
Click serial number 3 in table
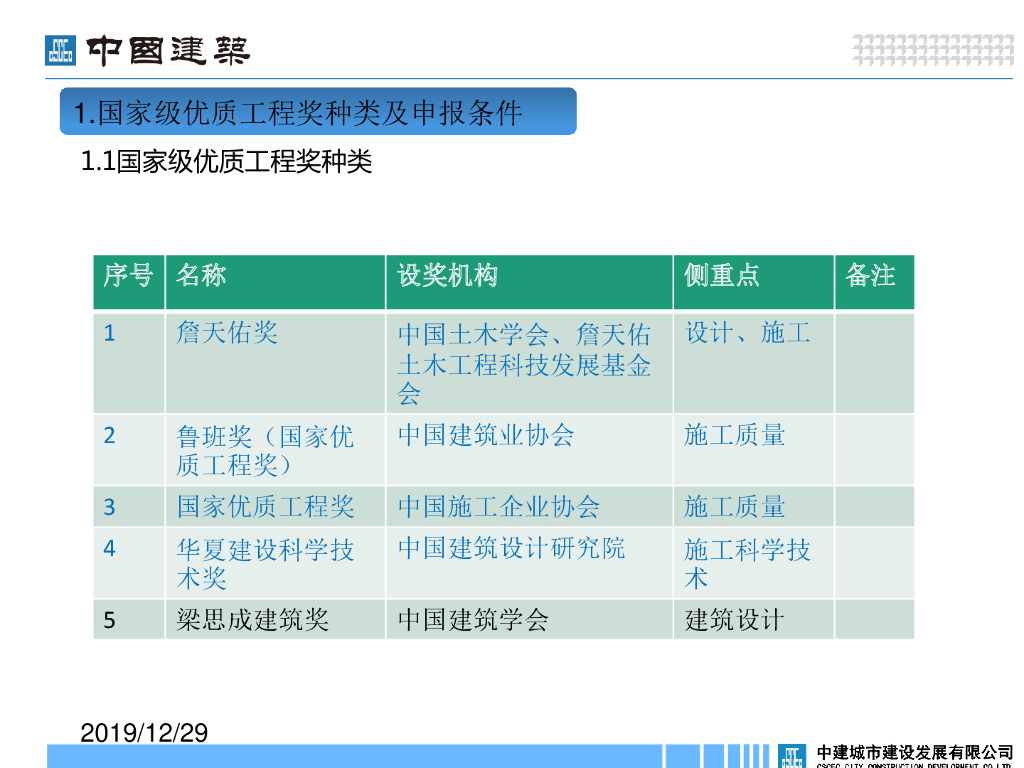(x=110, y=507)
